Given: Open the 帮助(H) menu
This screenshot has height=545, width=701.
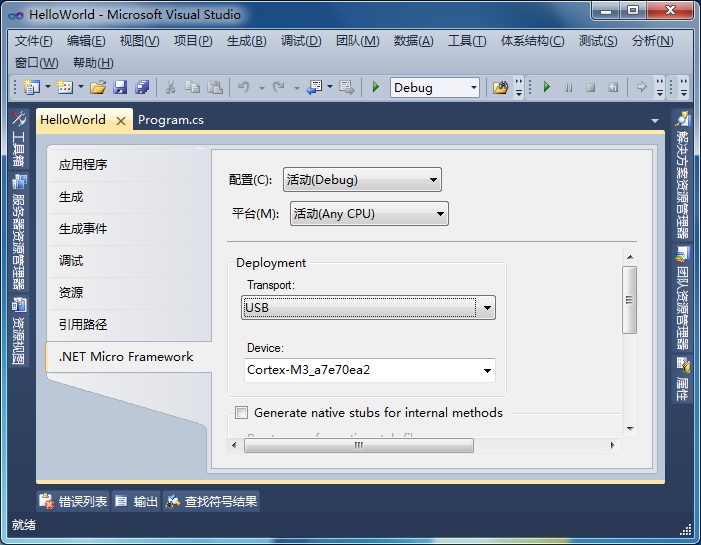Looking at the screenshot, I should (x=93, y=63).
